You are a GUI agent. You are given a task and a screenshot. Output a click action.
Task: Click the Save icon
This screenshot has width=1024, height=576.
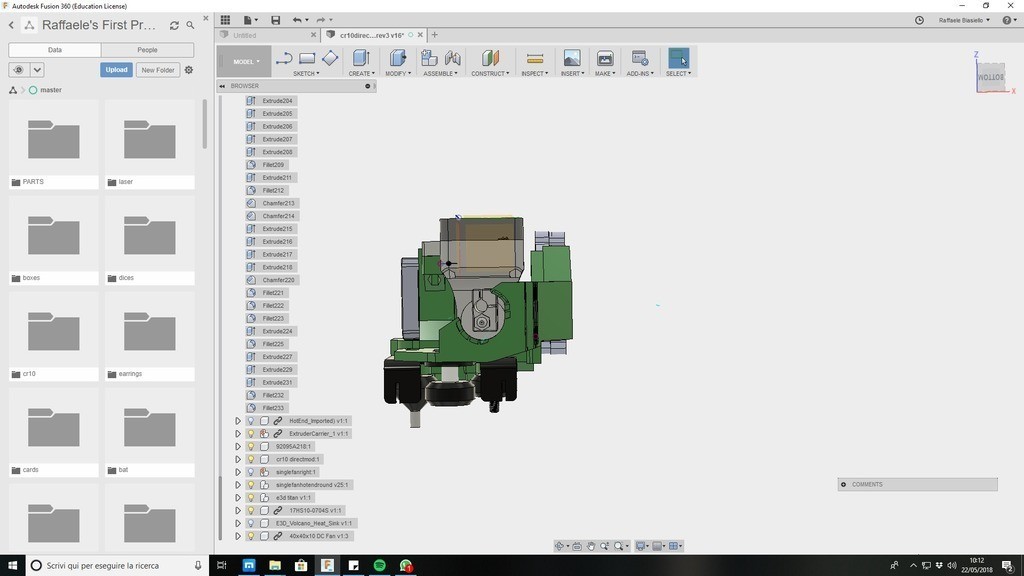[x=276, y=20]
